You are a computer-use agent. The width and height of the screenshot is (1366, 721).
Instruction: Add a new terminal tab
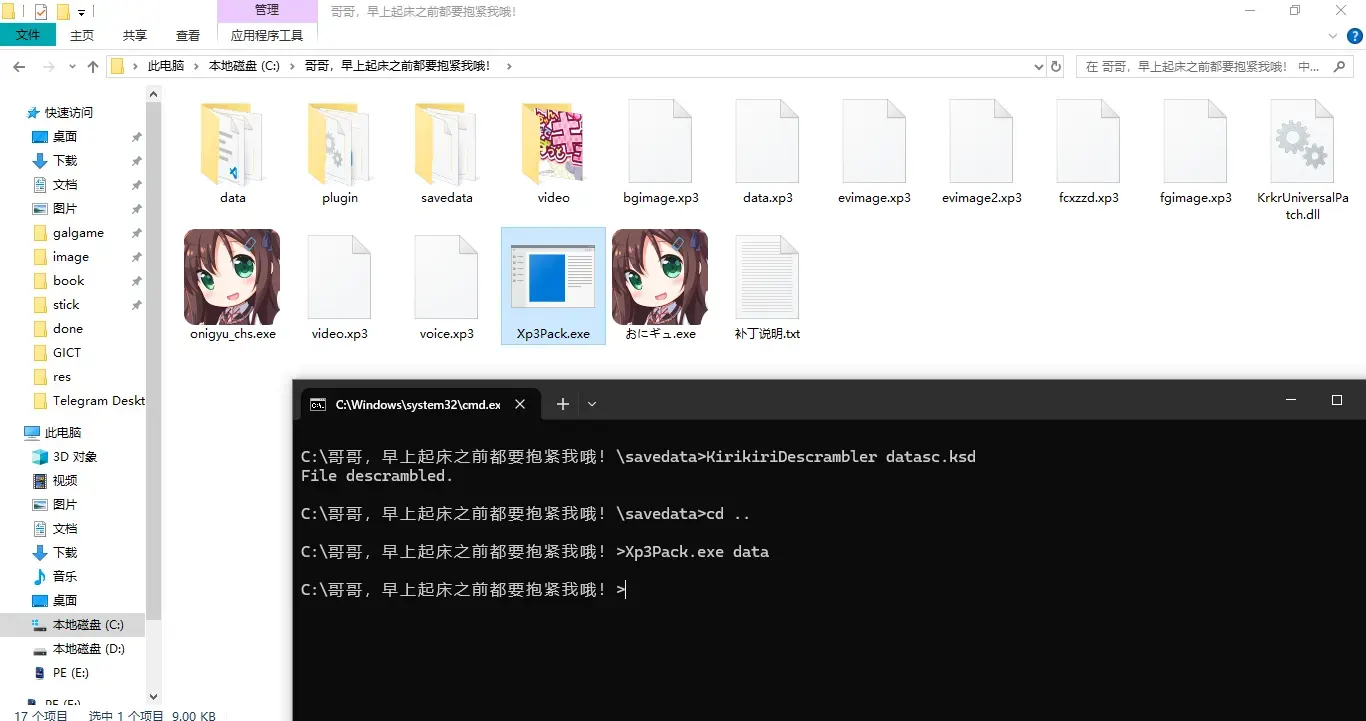(x=563, y=404)
